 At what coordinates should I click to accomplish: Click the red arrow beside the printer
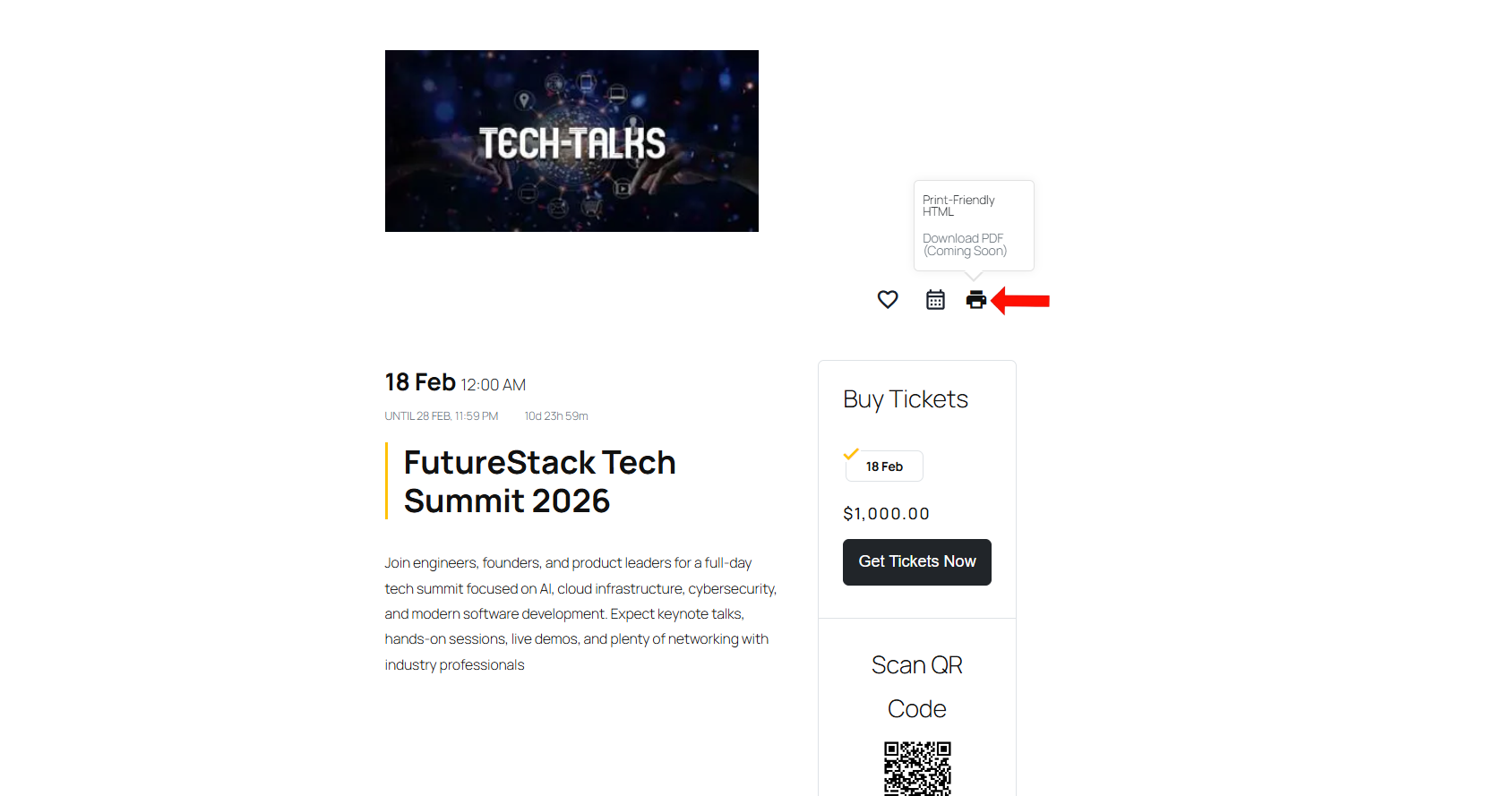tap(1022, 301)
